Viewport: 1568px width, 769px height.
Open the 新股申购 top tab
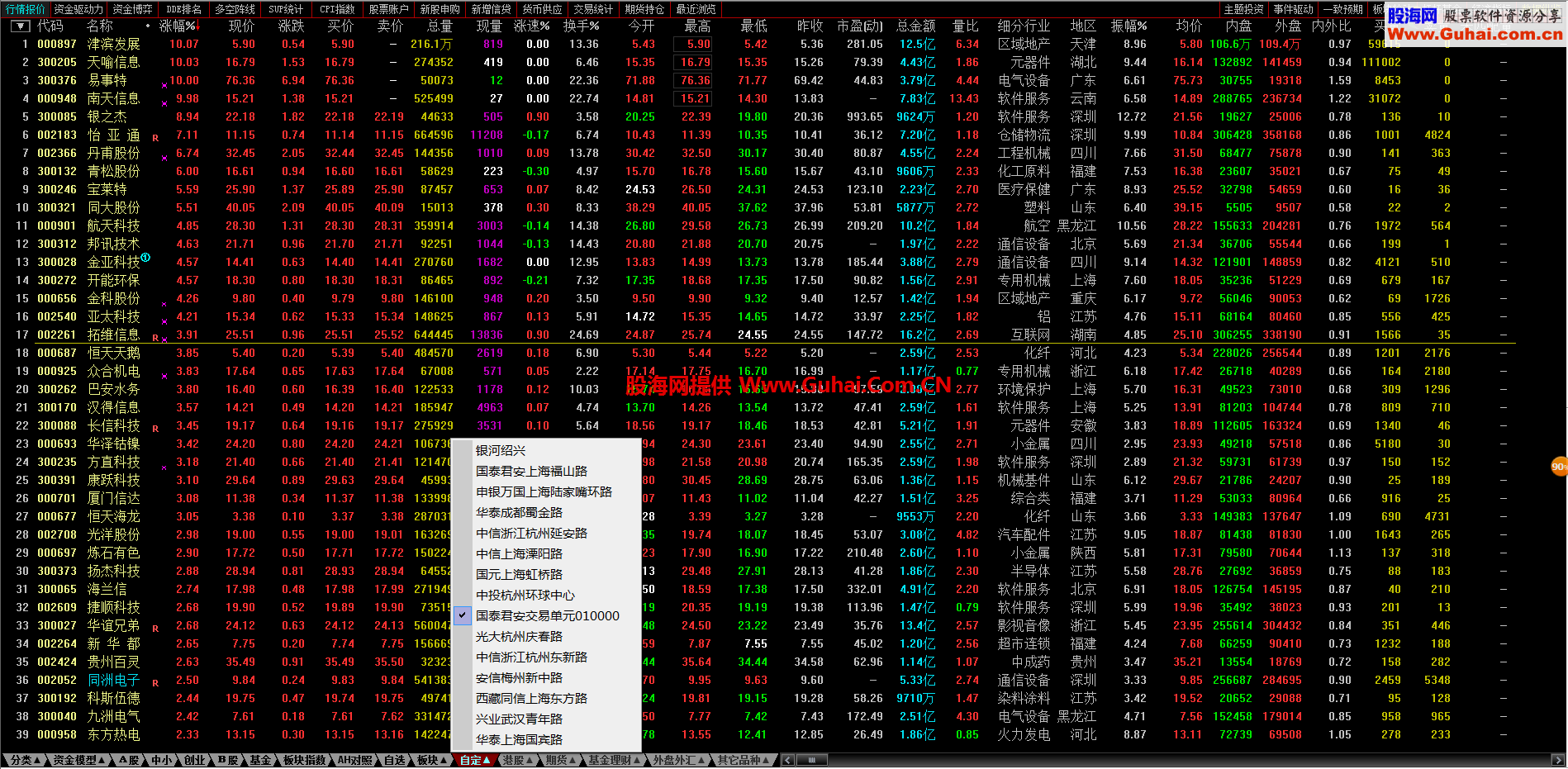point(440,9)
